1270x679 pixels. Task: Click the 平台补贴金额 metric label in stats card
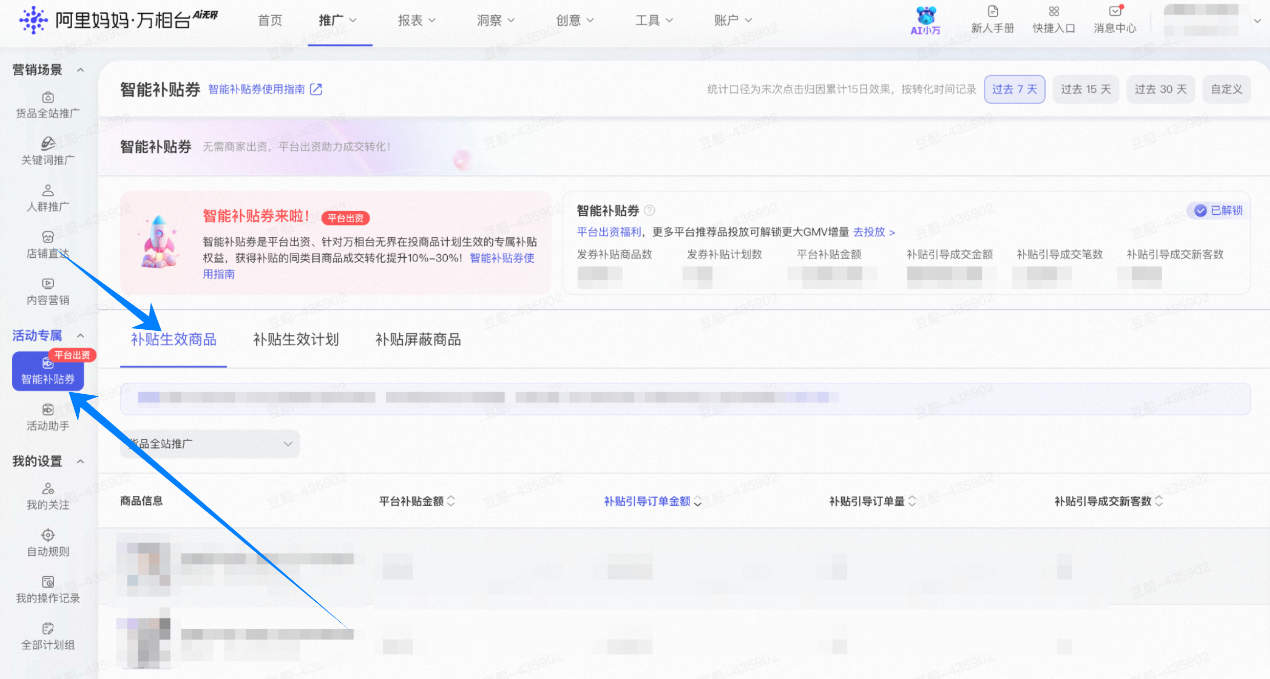point(829,254)
